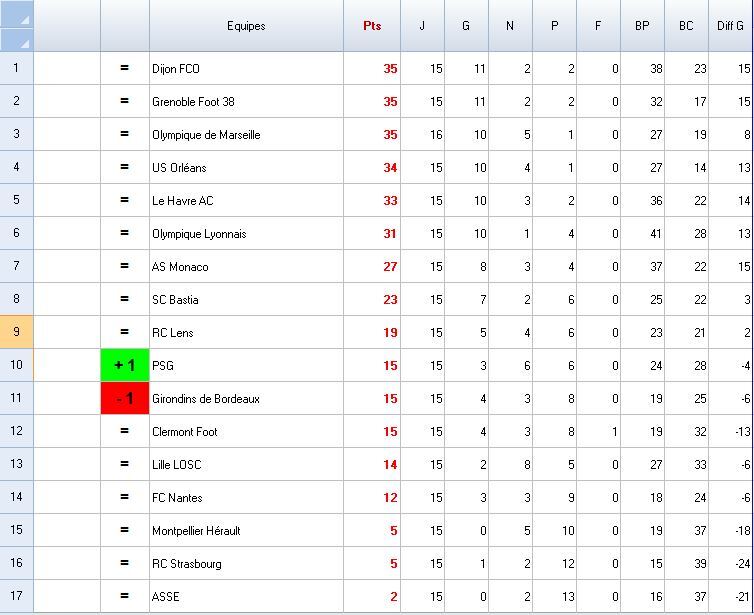Click the equals indicator beside ASSE
754x615 pixels.
(125, 596)
